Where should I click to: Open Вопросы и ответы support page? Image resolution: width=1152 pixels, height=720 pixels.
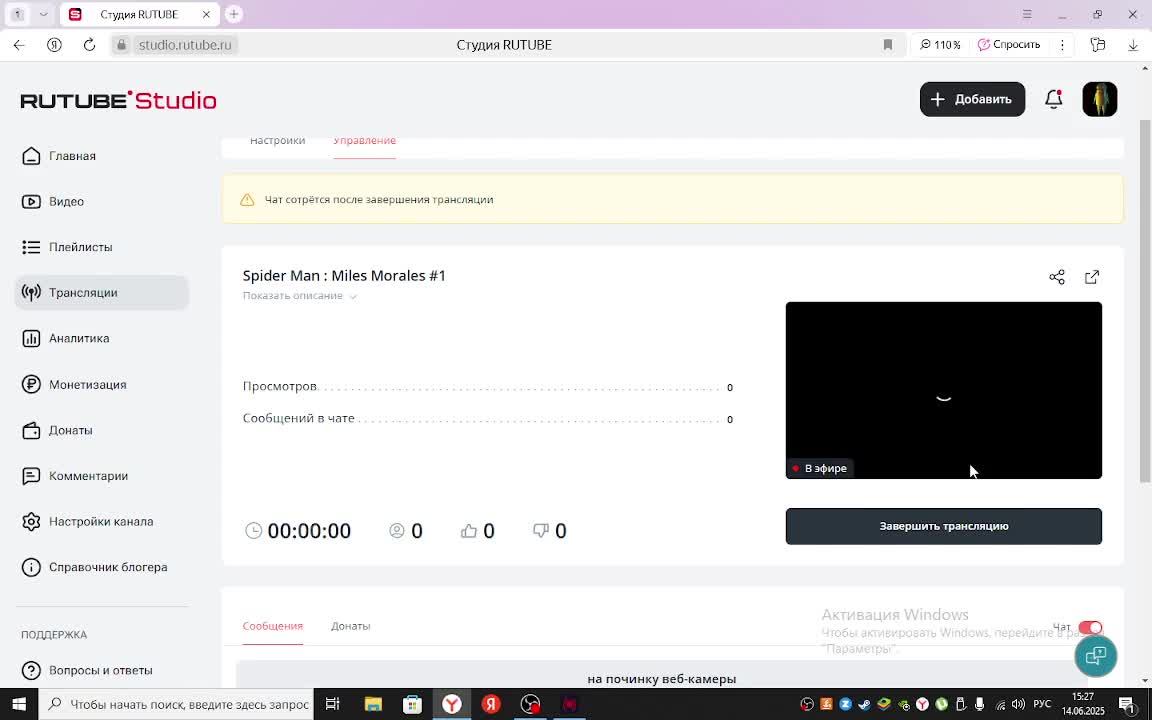[101, 670]
